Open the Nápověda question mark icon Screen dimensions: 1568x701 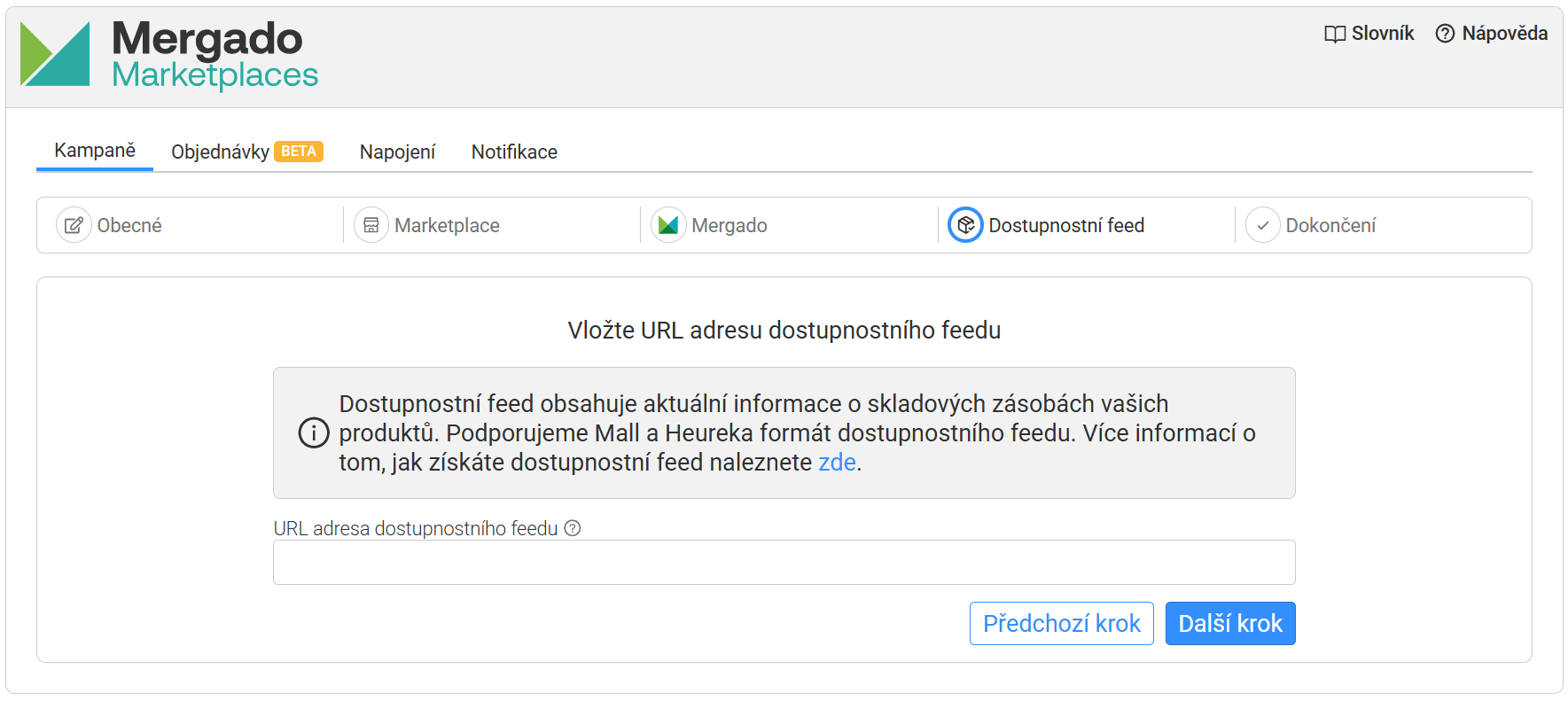tap(1445, 34)
